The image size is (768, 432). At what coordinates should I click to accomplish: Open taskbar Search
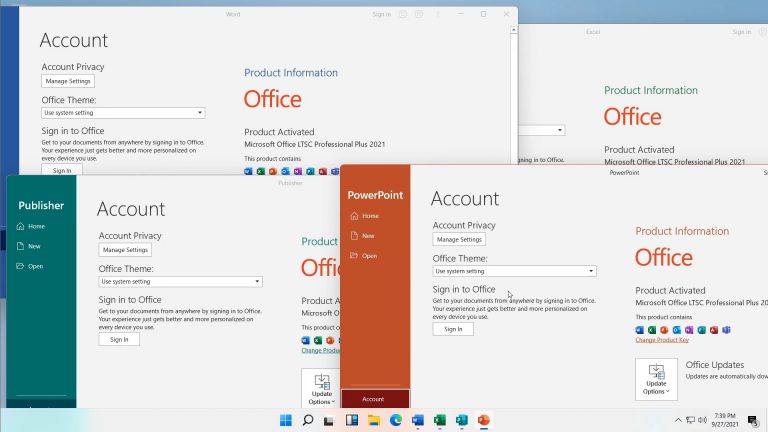308,420
